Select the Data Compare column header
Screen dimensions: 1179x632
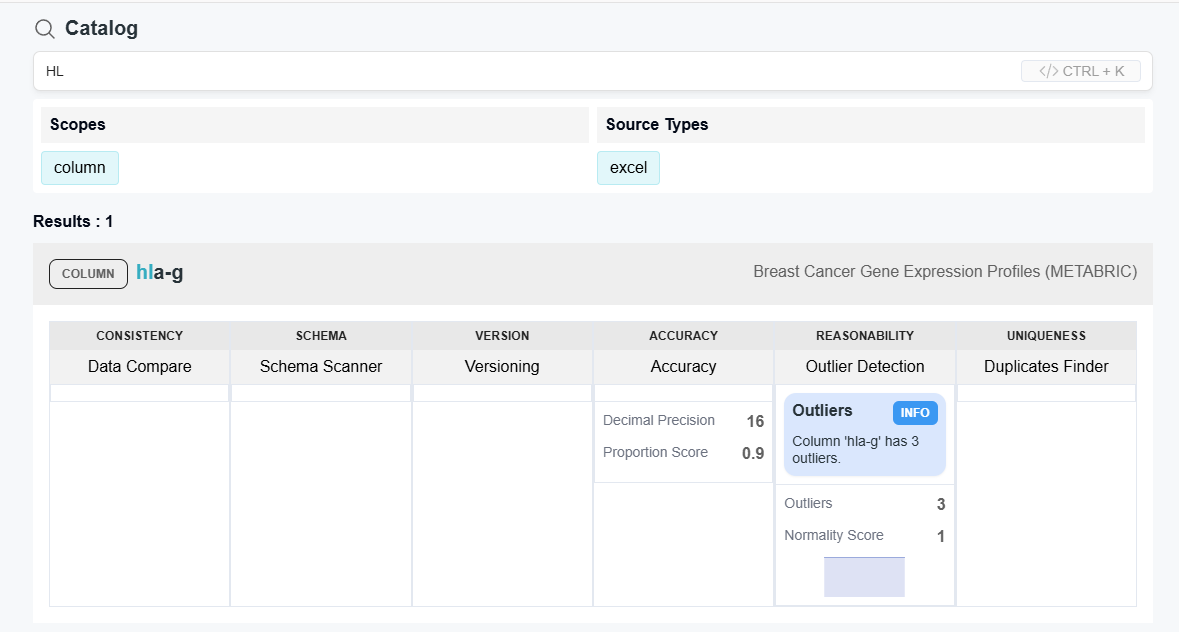139,366
